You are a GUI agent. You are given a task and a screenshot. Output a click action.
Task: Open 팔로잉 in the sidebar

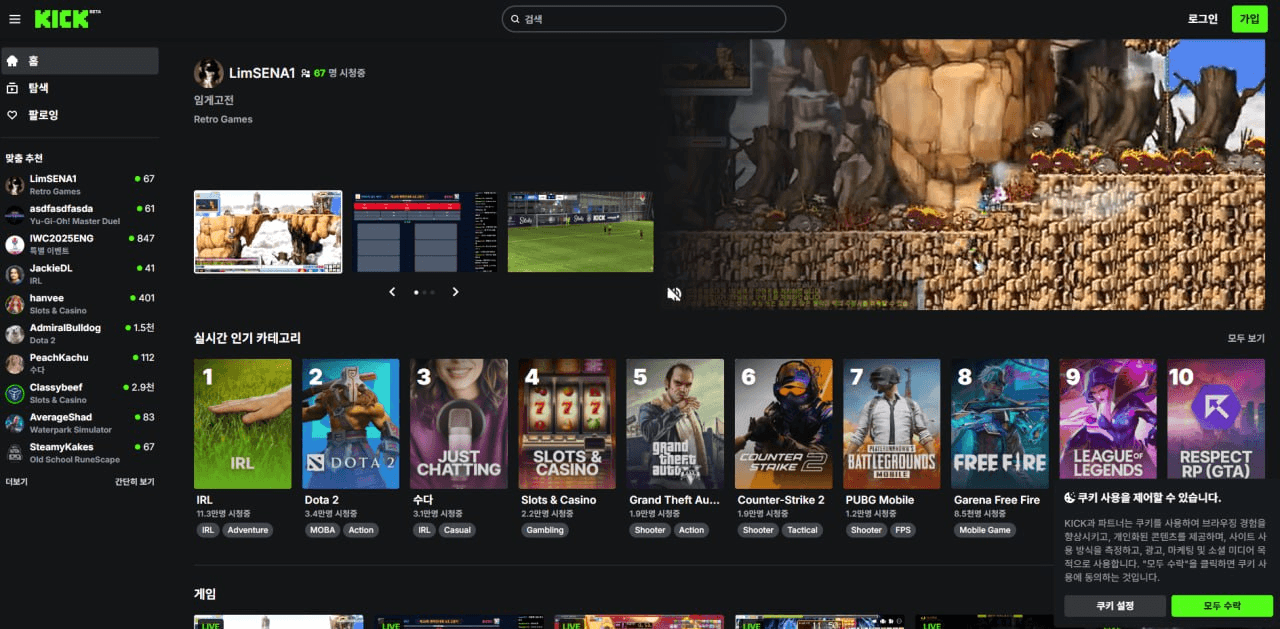80,115
